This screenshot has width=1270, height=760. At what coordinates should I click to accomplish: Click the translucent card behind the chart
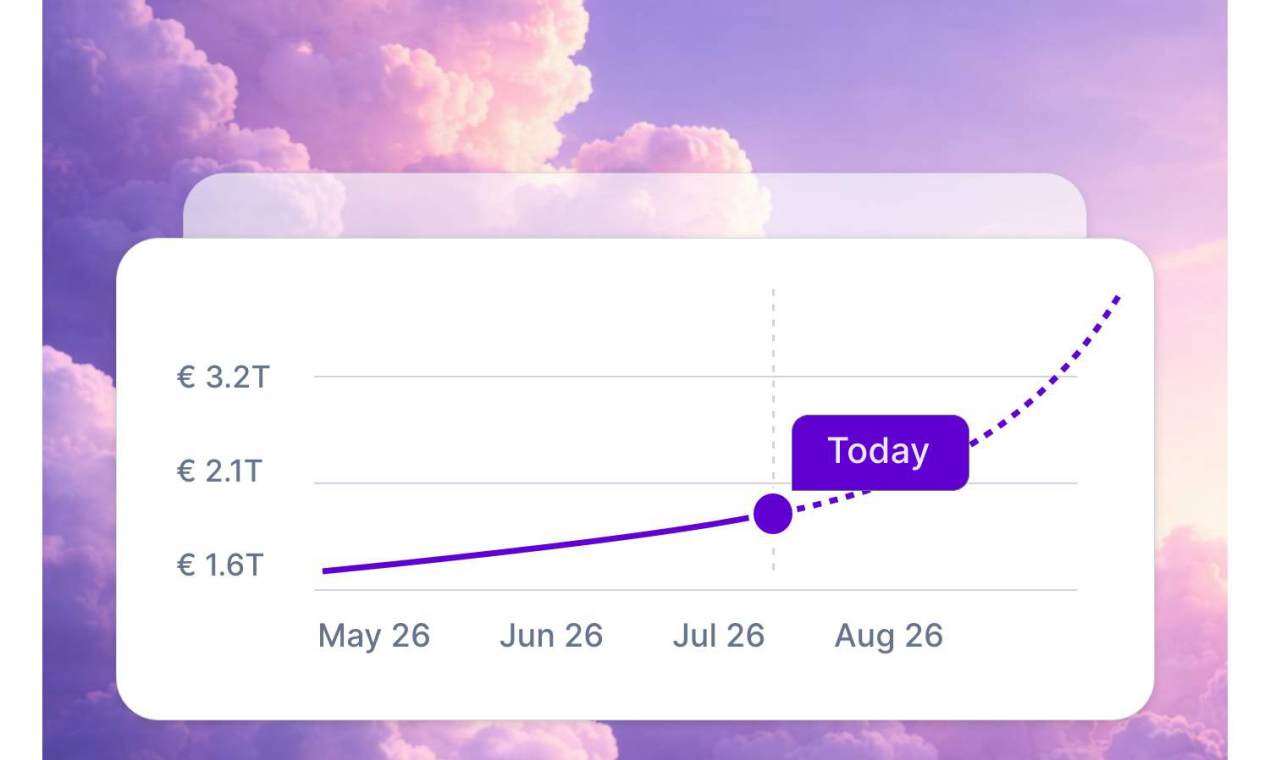[634, 205]
